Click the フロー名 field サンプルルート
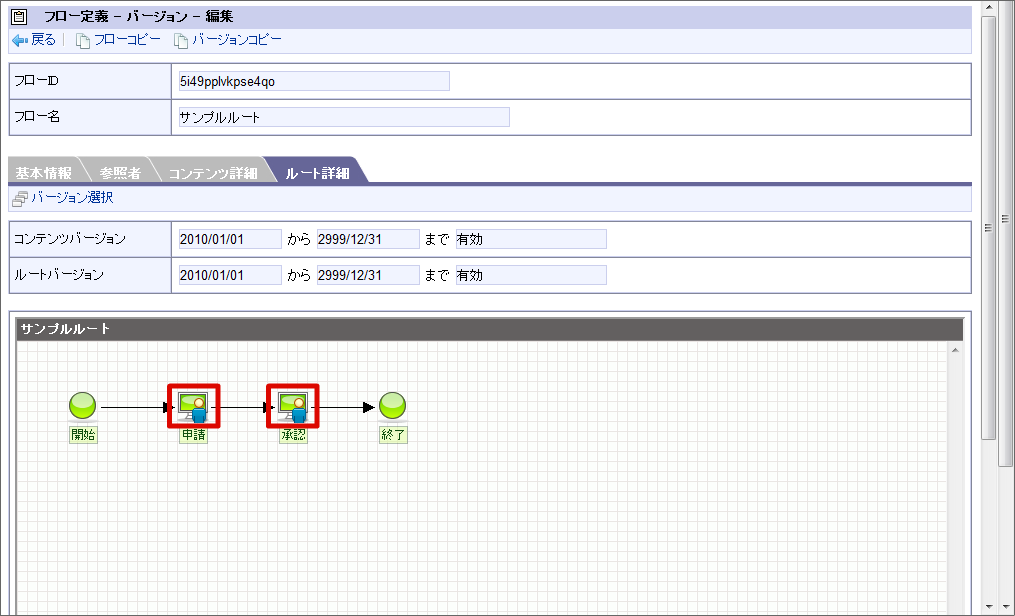 pyautogui.click(x=344, y=117)
